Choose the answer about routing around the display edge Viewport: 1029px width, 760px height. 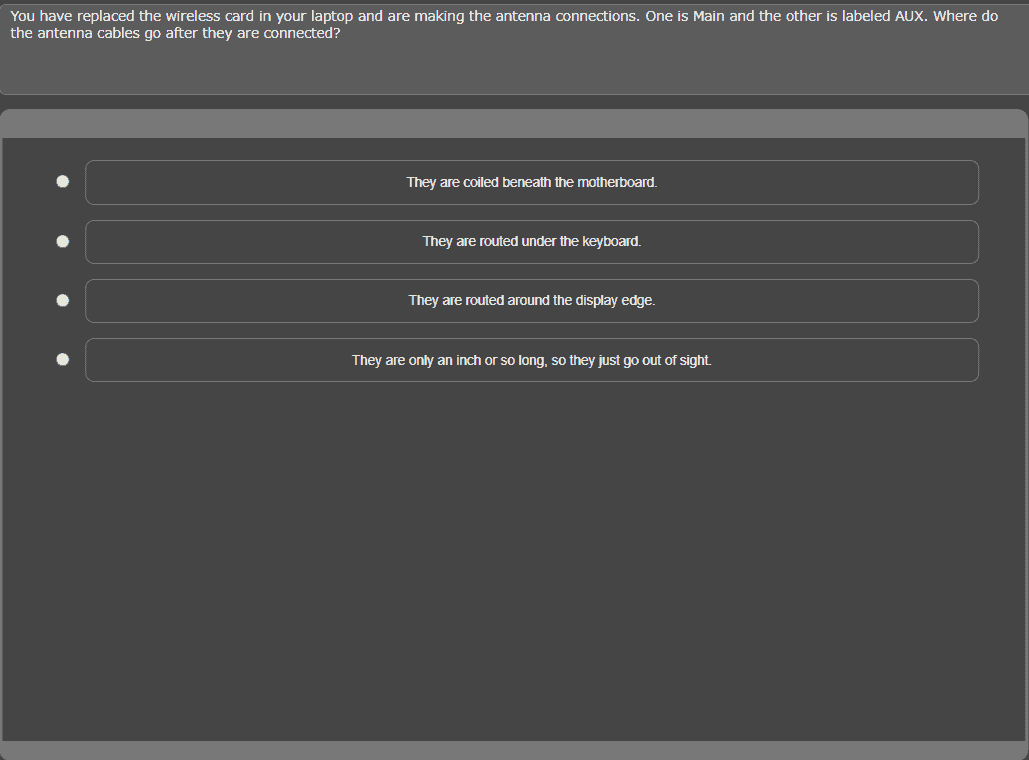pyautogui.click(x=531, y=300)
